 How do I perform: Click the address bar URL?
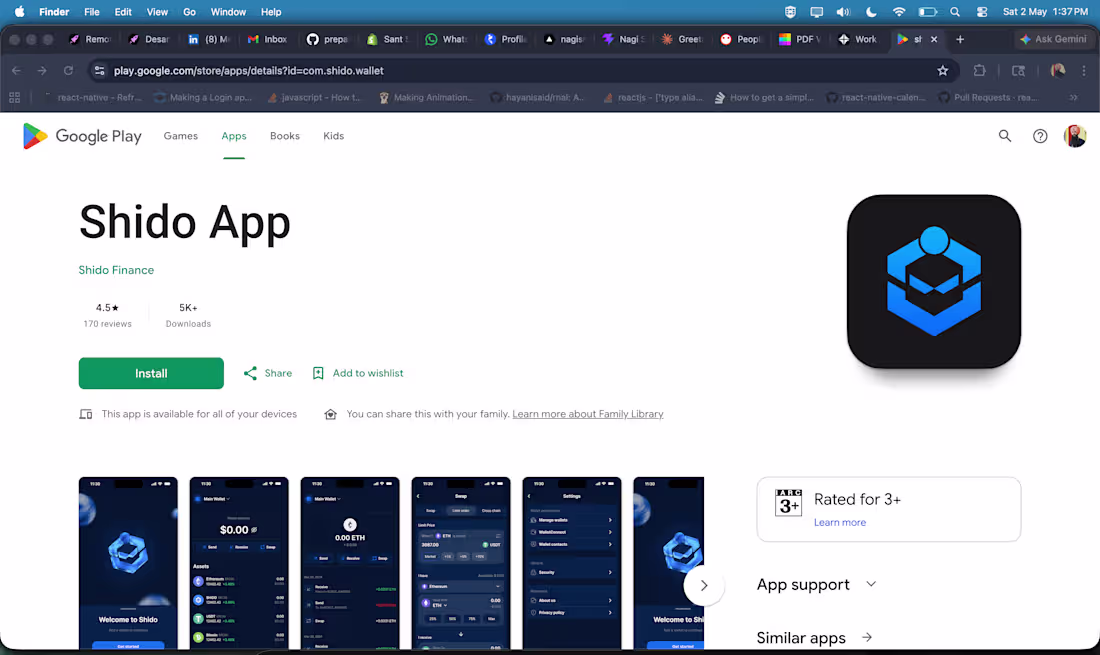(248, 71)
